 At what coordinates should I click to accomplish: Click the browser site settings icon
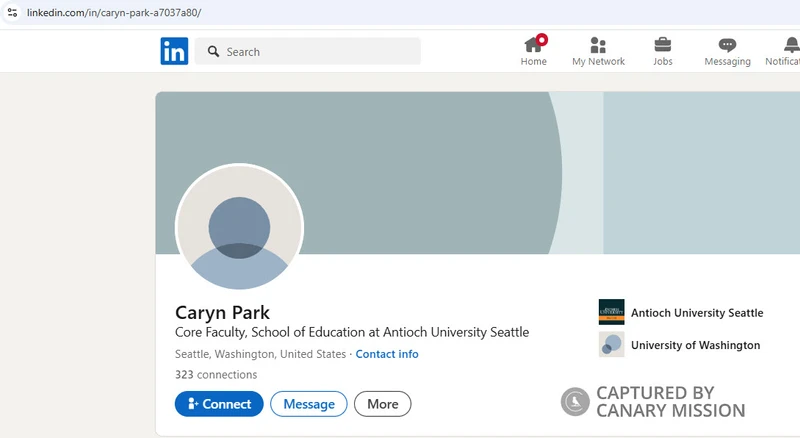(x=12, y=12)
